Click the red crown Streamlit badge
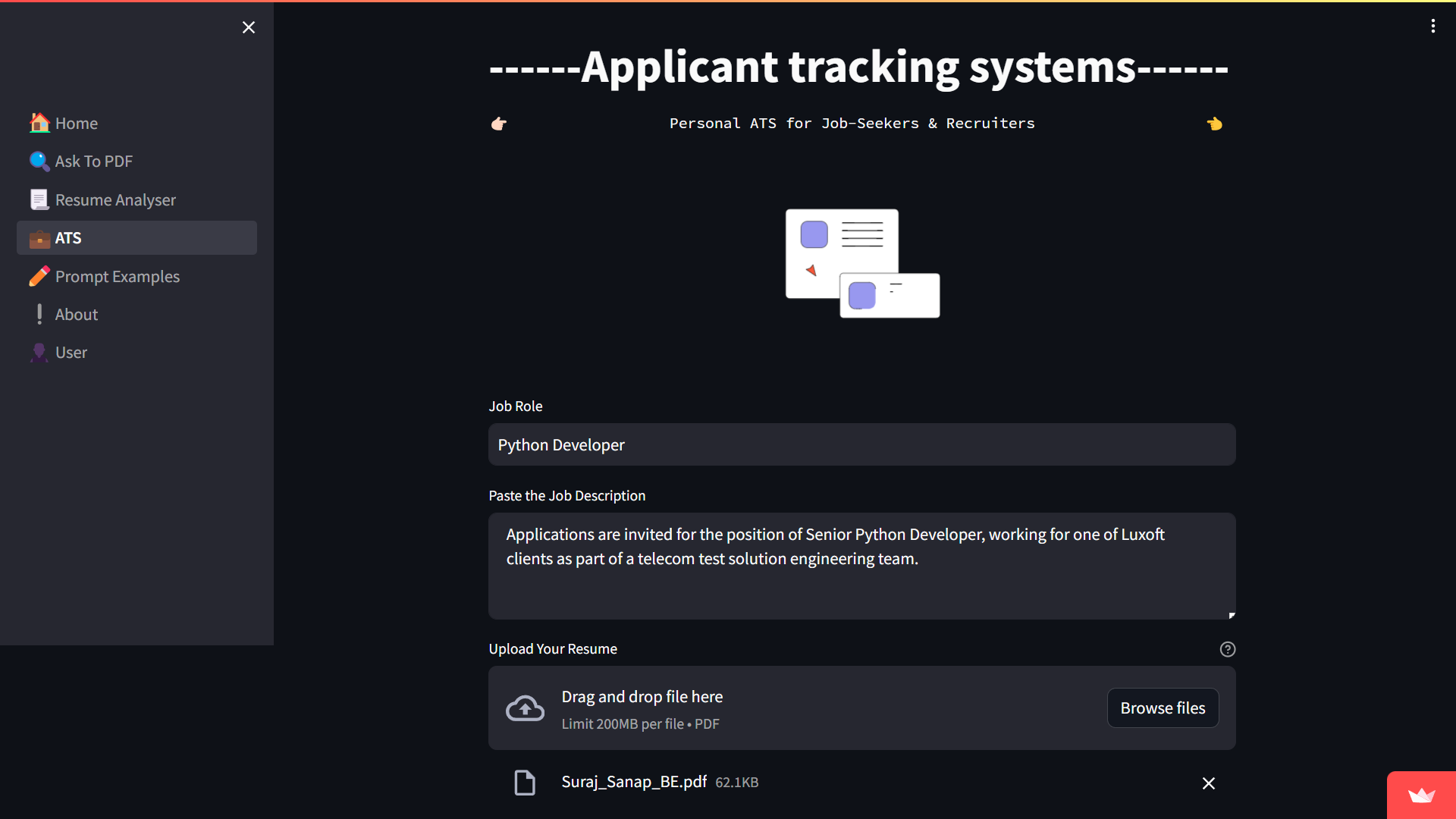This screenshot has width=1456, height=819. coord(1421,795)
